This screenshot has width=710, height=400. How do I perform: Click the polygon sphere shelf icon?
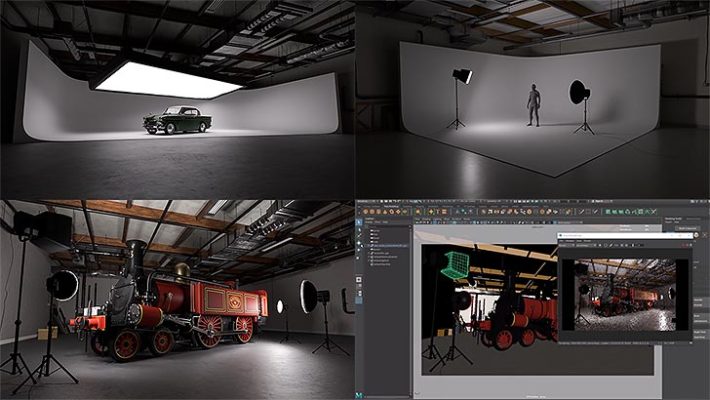pos(368,212)
